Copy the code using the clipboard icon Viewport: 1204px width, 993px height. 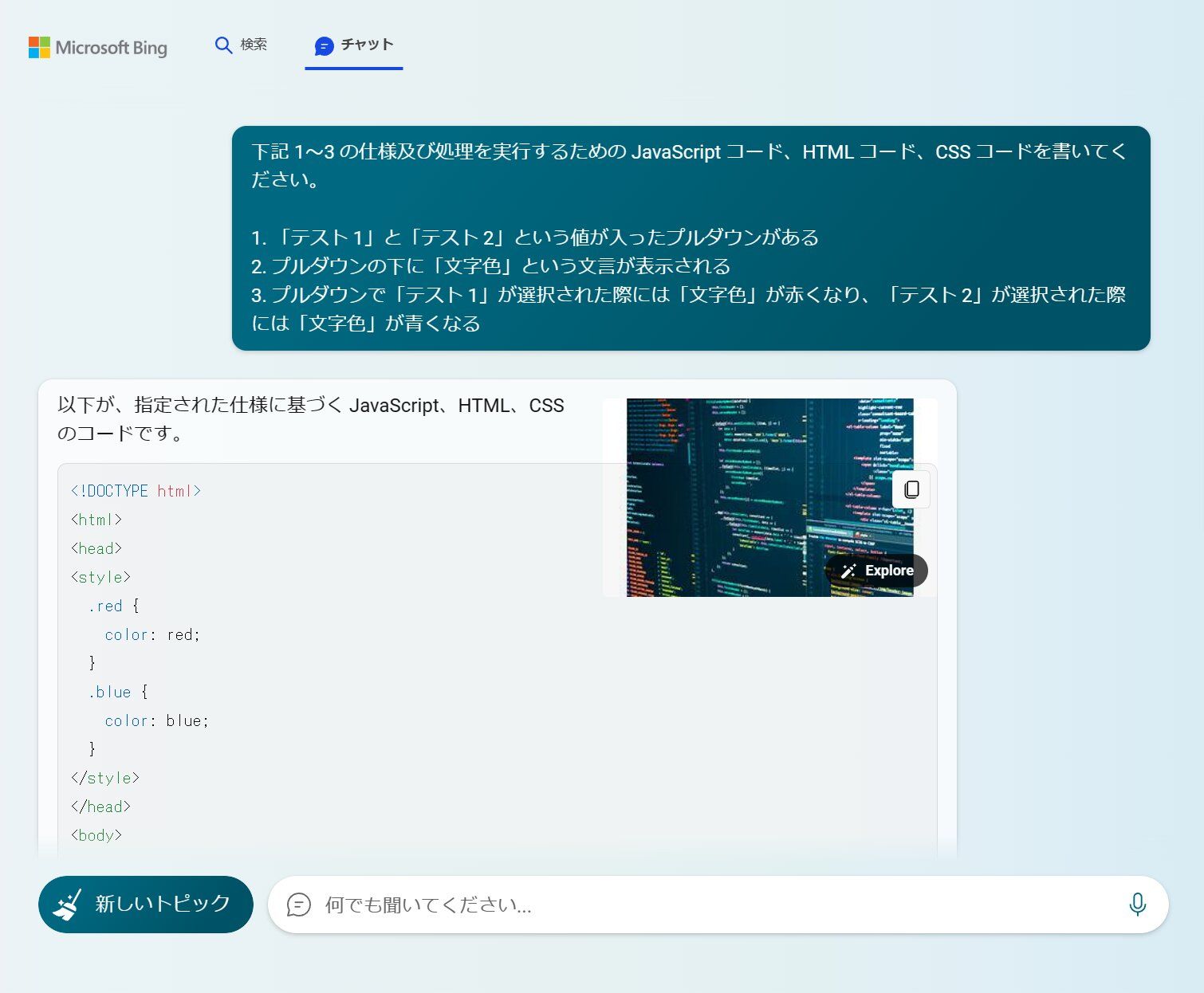pyautogui.click(x=911, y=489)
